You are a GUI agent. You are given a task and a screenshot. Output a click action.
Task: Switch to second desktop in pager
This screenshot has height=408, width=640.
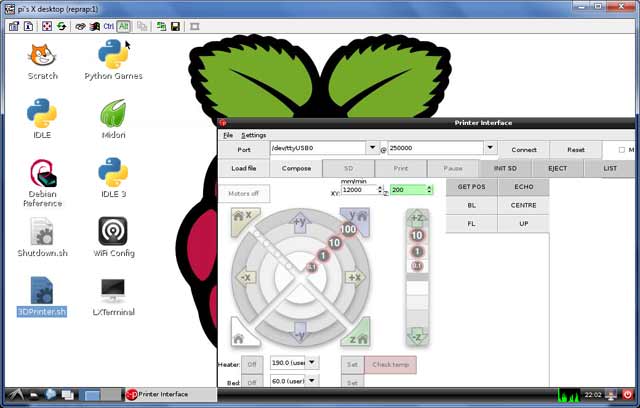pos(111,395)
